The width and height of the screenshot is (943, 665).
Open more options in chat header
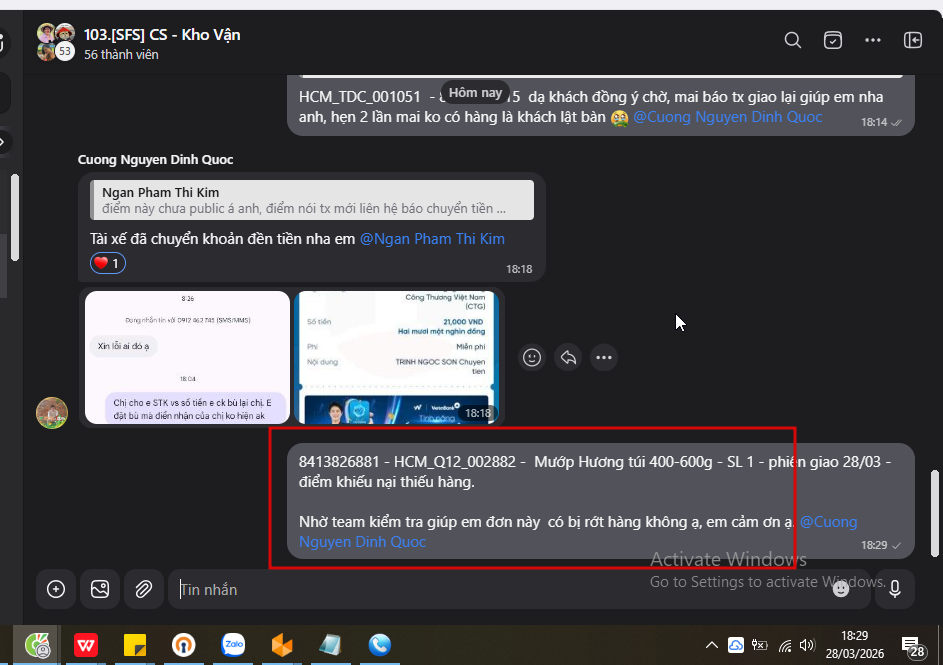point(873,40)
